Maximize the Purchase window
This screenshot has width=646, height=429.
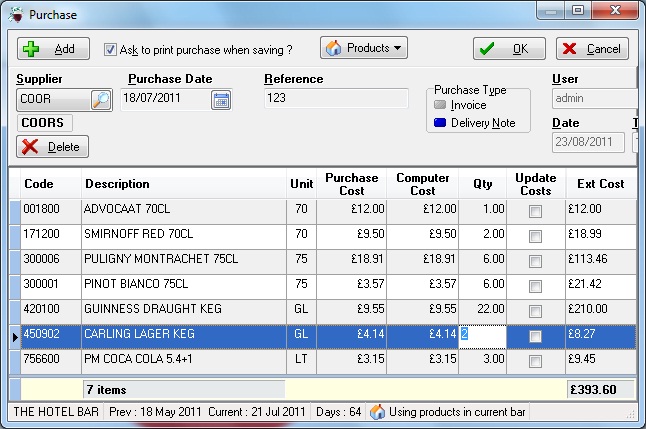(x=578, y=10)
